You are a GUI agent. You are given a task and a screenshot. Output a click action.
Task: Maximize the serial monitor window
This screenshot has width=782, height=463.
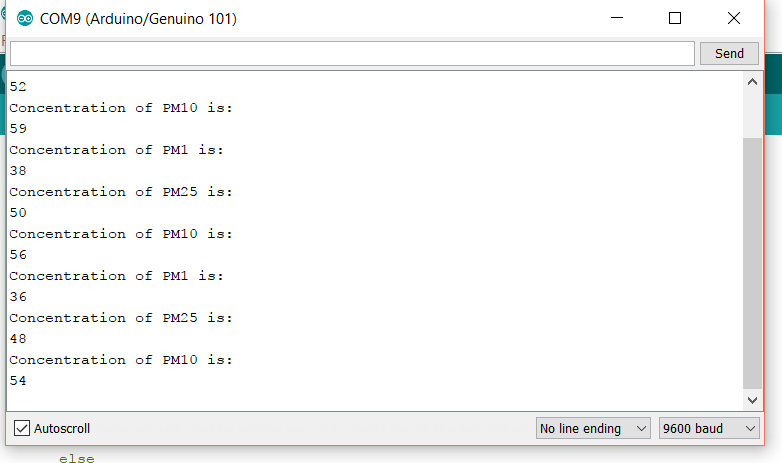[675, 19]
